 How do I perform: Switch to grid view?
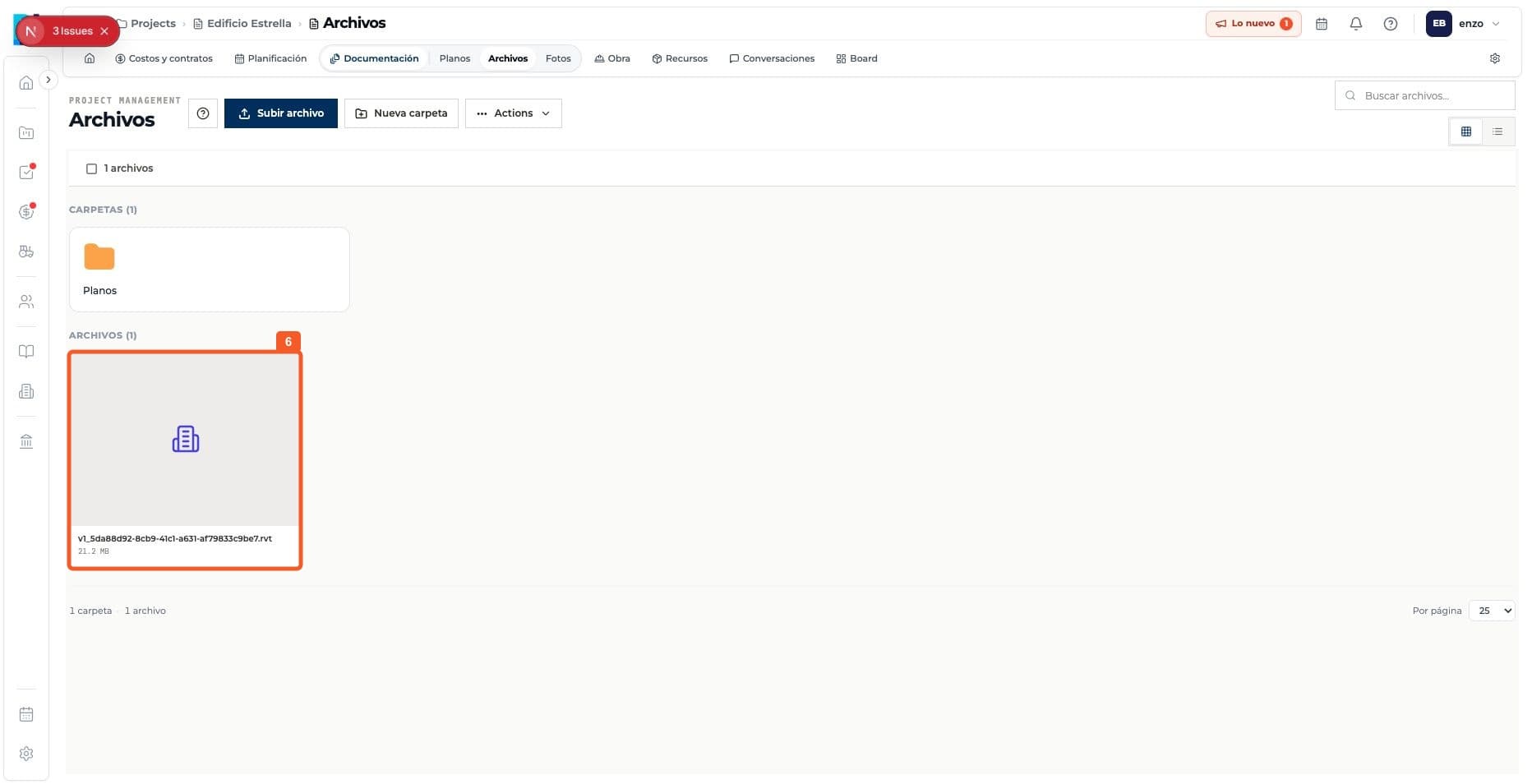point(1465,131)
